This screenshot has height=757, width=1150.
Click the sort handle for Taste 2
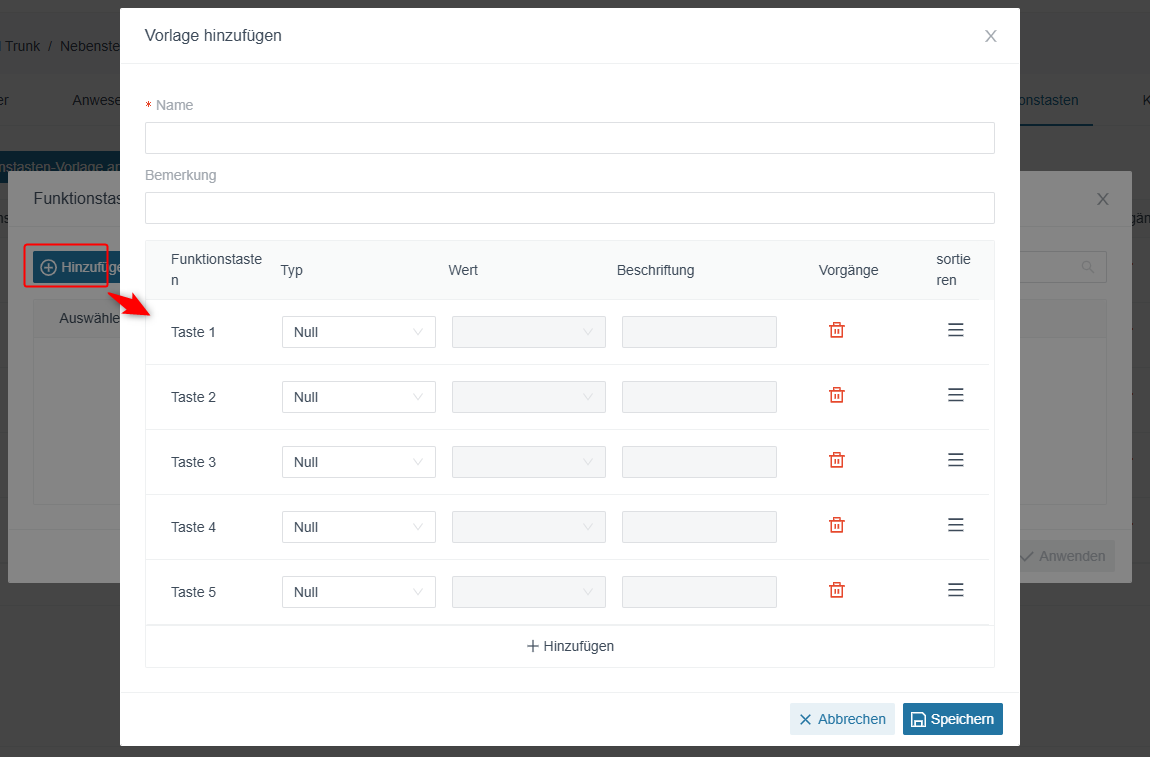pyautogui.click(x=955, y=395)
